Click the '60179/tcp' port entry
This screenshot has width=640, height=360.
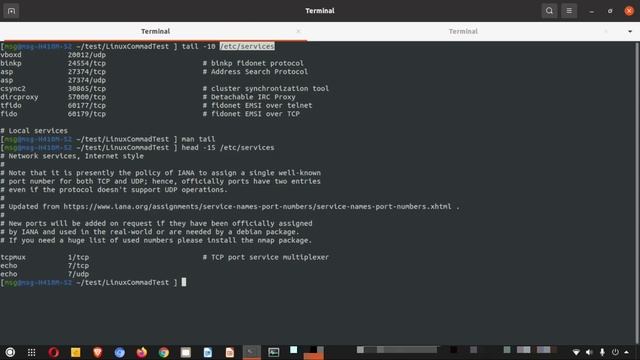click(x=87, y=114)
